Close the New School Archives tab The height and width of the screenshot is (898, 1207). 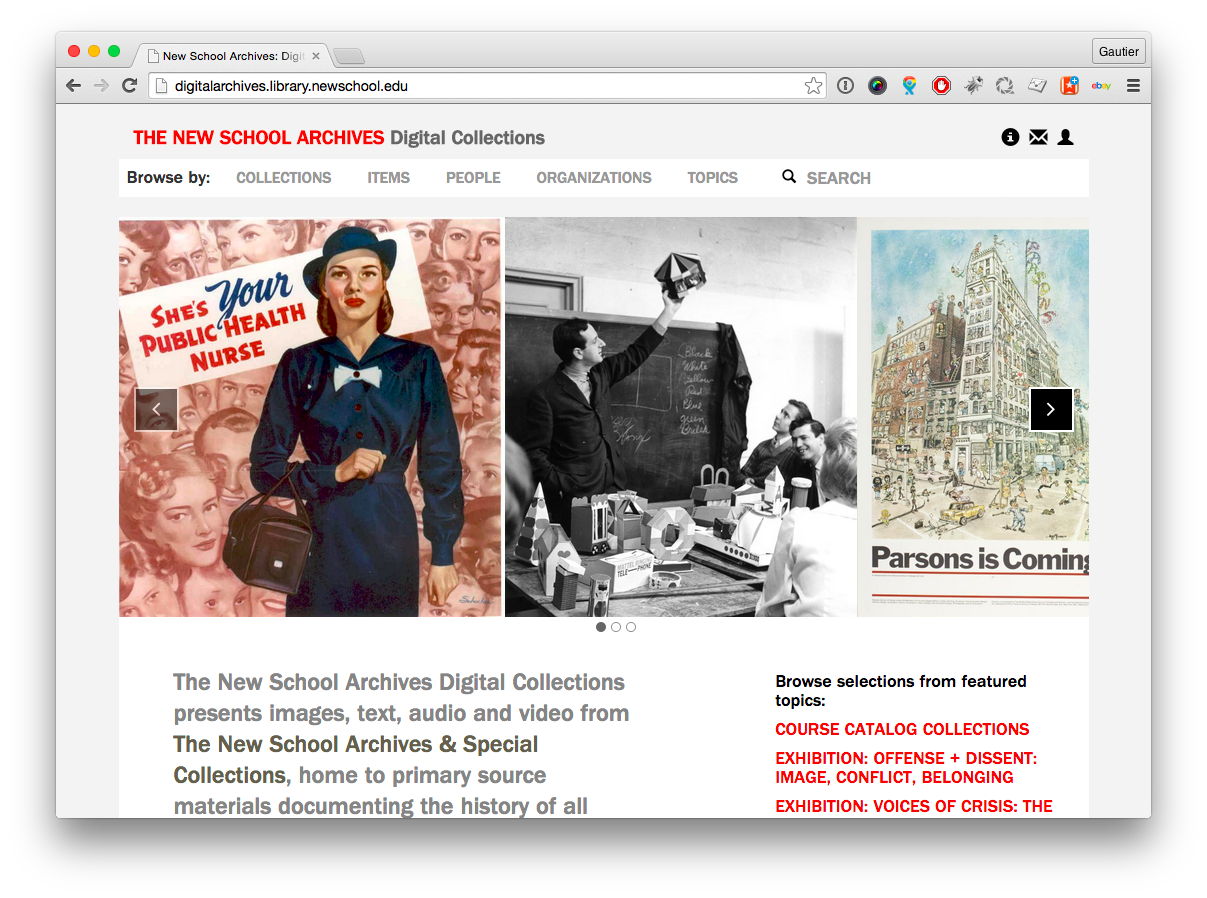click(316, 56)
